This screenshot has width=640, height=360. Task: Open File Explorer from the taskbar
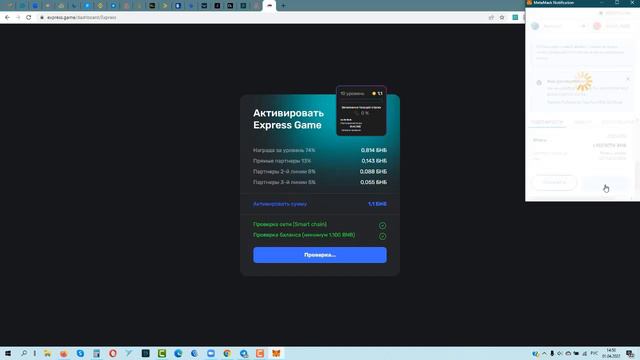coord(47,353)
